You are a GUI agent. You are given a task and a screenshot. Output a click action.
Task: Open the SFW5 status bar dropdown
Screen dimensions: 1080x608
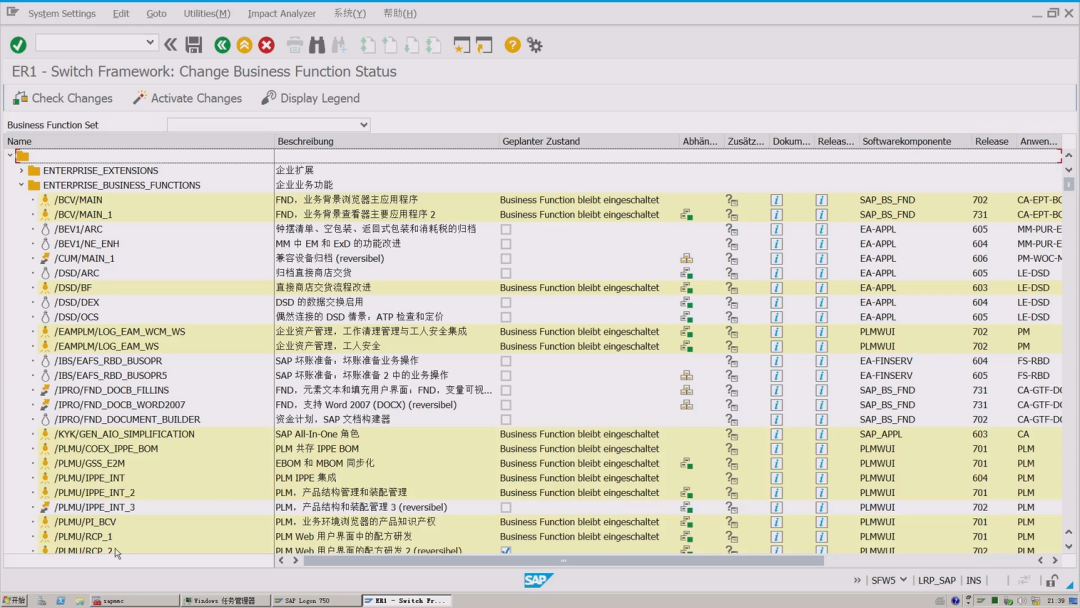[x=903, y=580]
